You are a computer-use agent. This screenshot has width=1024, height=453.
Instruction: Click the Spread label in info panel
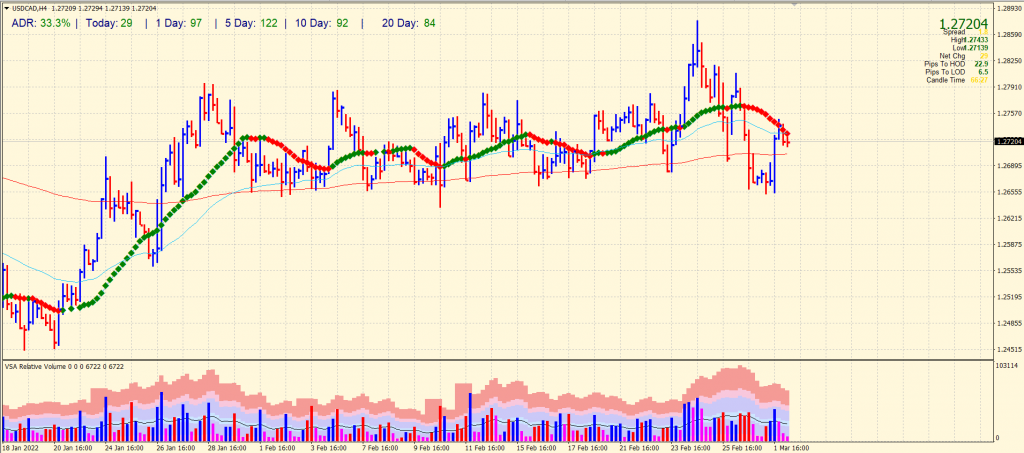click(955, 32)
